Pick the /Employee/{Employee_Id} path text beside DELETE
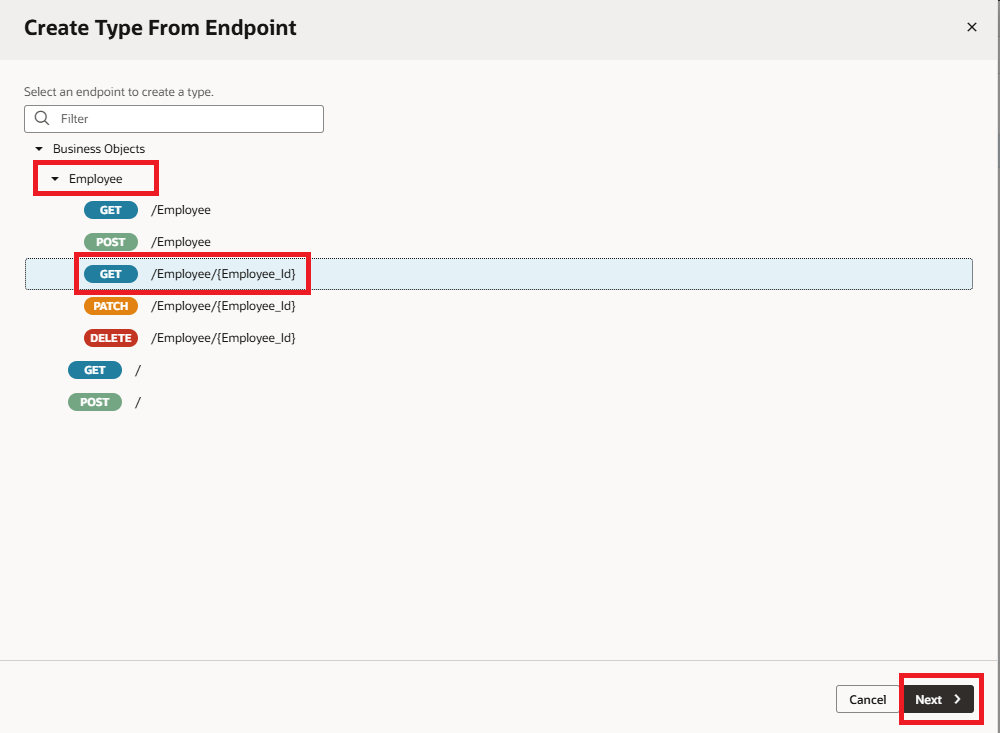The height and width of the screenshot is (733, 1000). click(223, 338)
